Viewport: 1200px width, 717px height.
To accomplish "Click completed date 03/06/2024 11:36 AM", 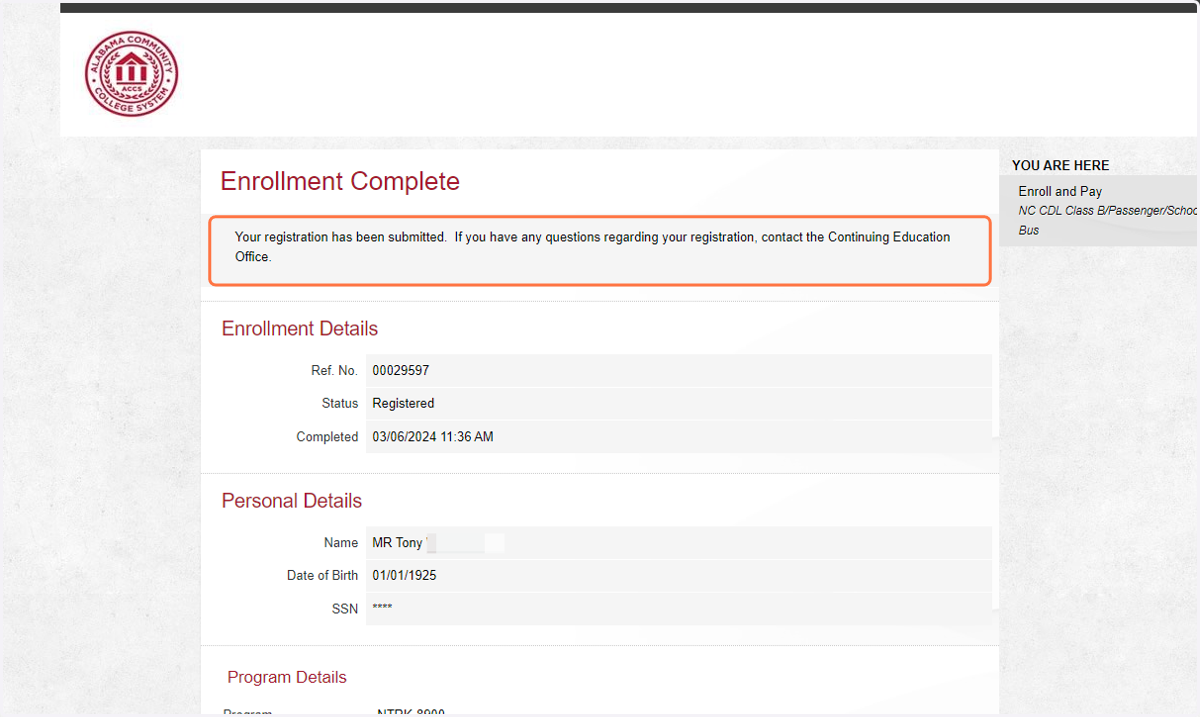I will [433, 437].
